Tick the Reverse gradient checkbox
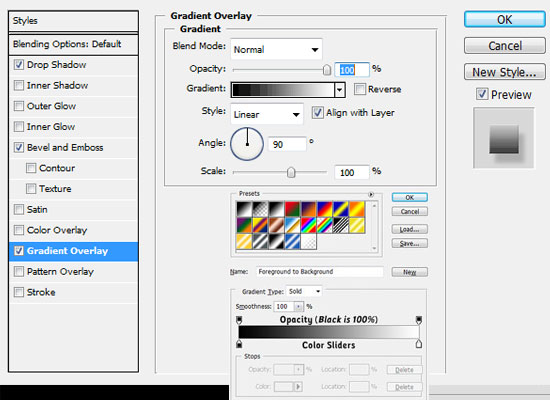This screenshot has width=550, height=400. coord(360,89)
